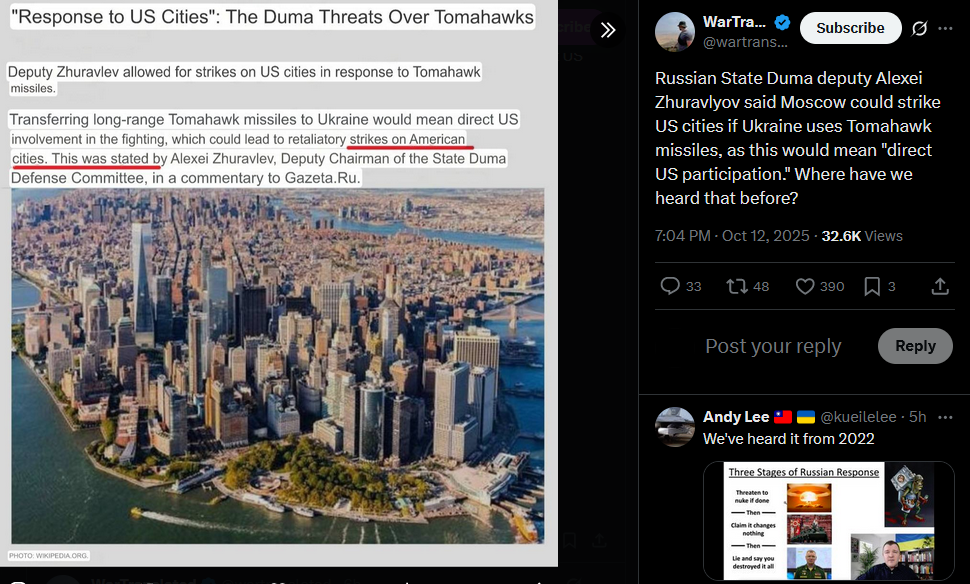Share the post via upload icon

tap(940, 286)
